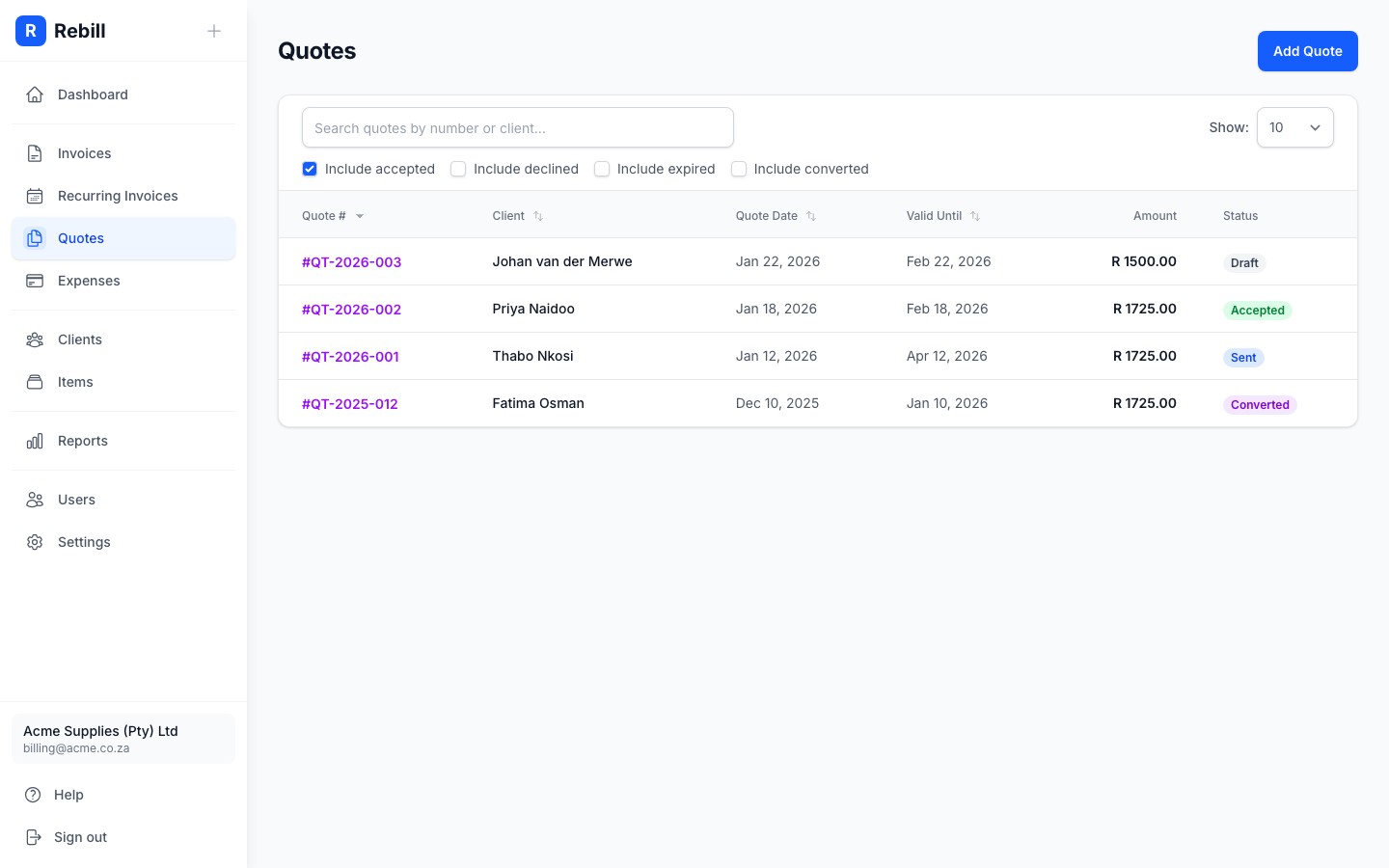The height and width of the screenshot is (868, 1389).
Task: Toggle the Quote # sort arrow
Action: tap(359, 216)
